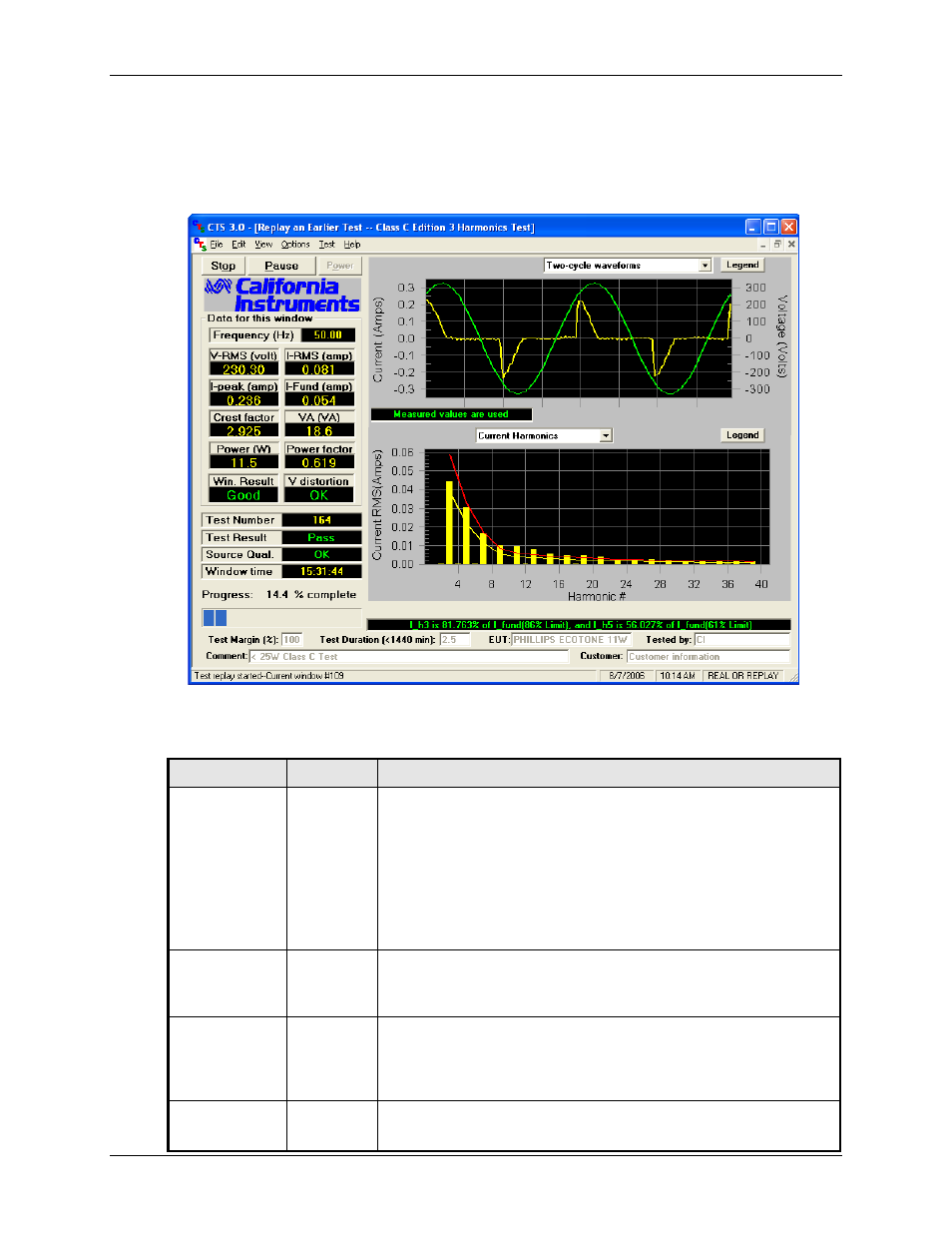Stop the running harmonics test
The height and width of the screenshot is (1233, 952).
click(x=224, y=266)
